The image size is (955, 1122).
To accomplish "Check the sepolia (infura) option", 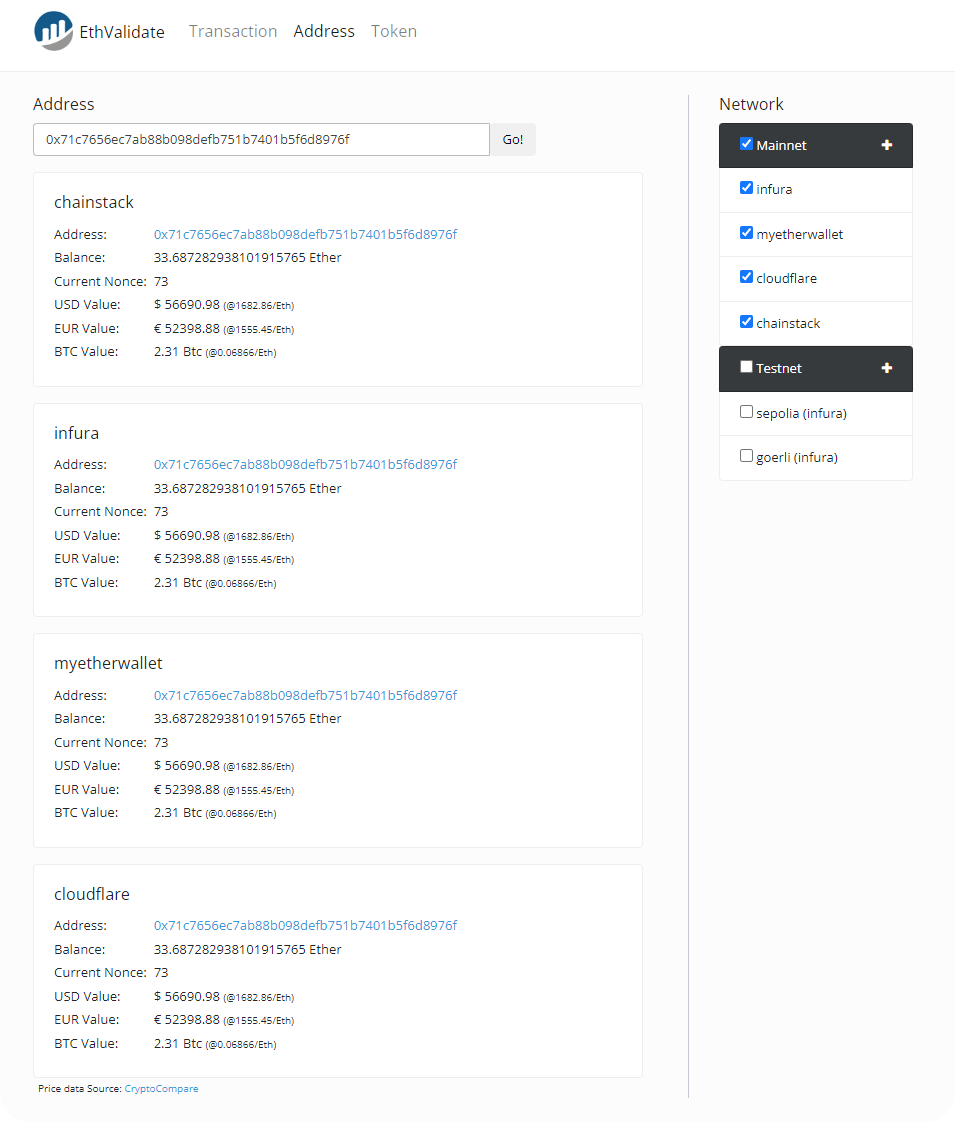I will [746, 411].
